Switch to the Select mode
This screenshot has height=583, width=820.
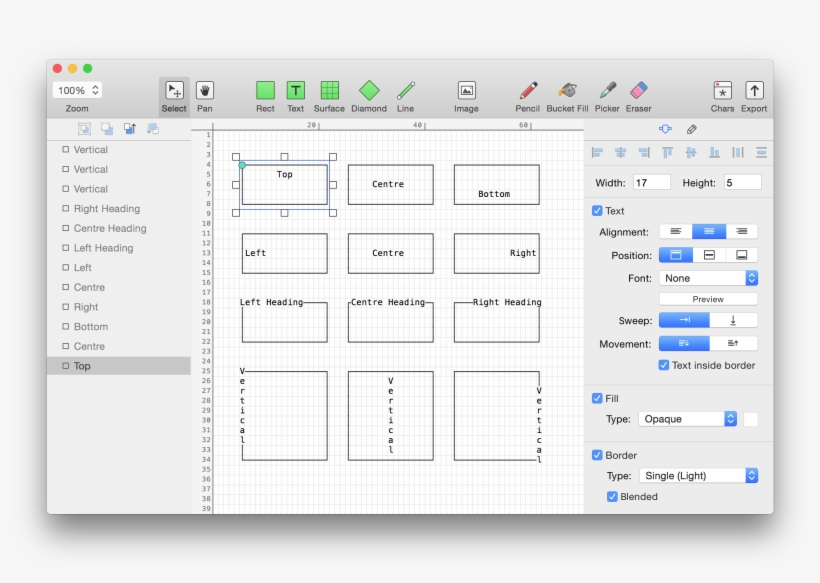coord(173,90)
